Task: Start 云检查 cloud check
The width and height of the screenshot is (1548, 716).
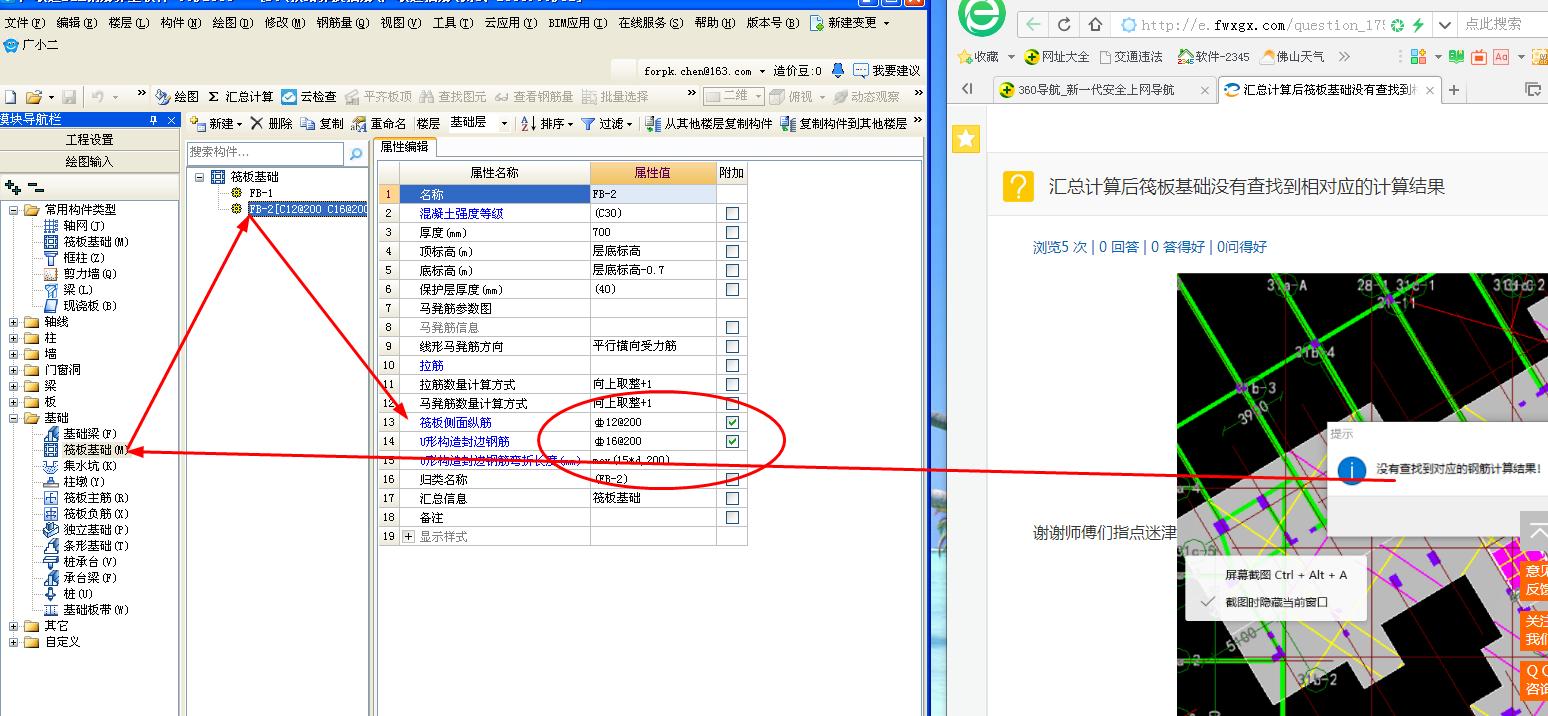Action: click(x=308, y=97)
